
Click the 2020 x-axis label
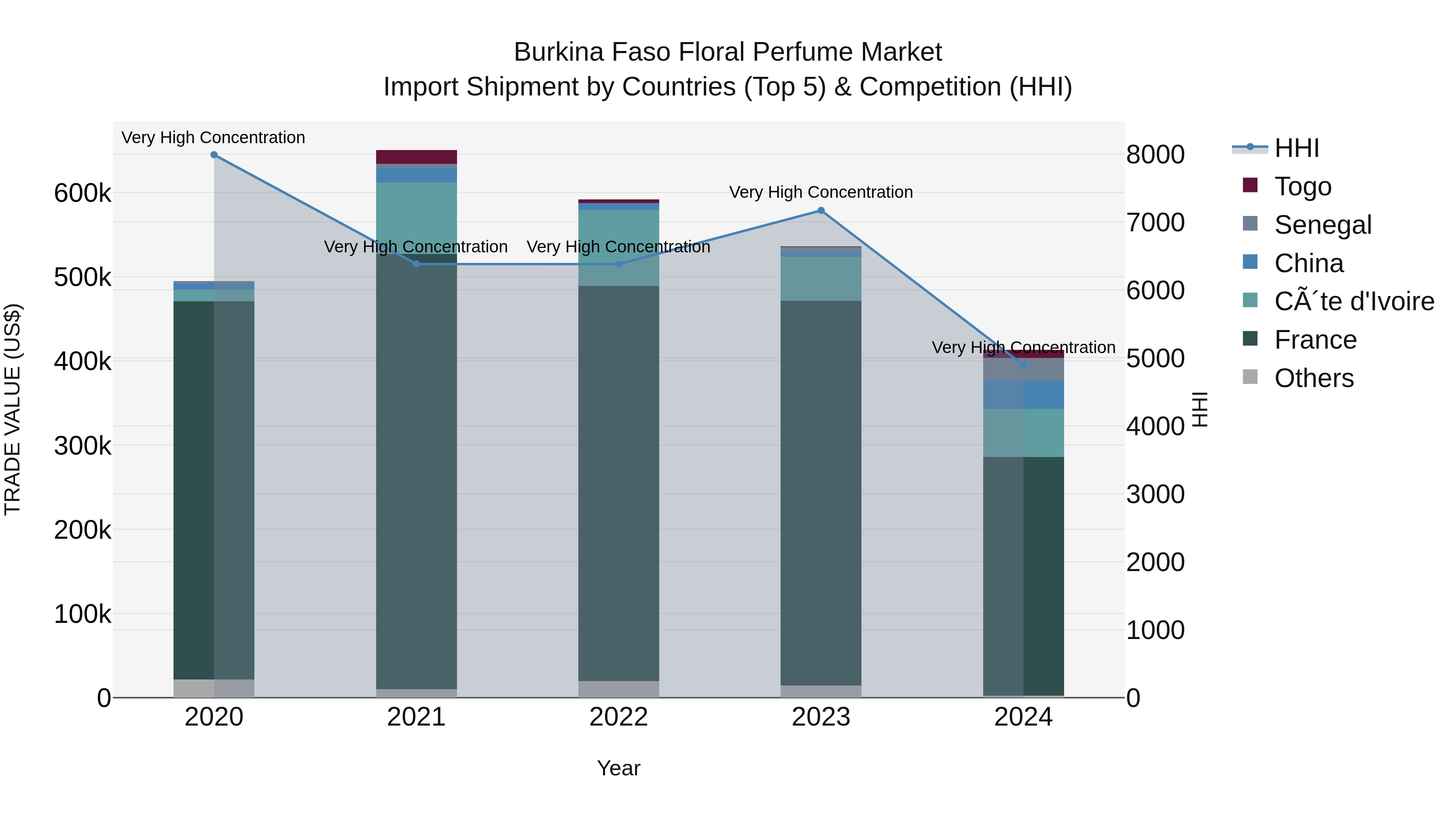214,717
